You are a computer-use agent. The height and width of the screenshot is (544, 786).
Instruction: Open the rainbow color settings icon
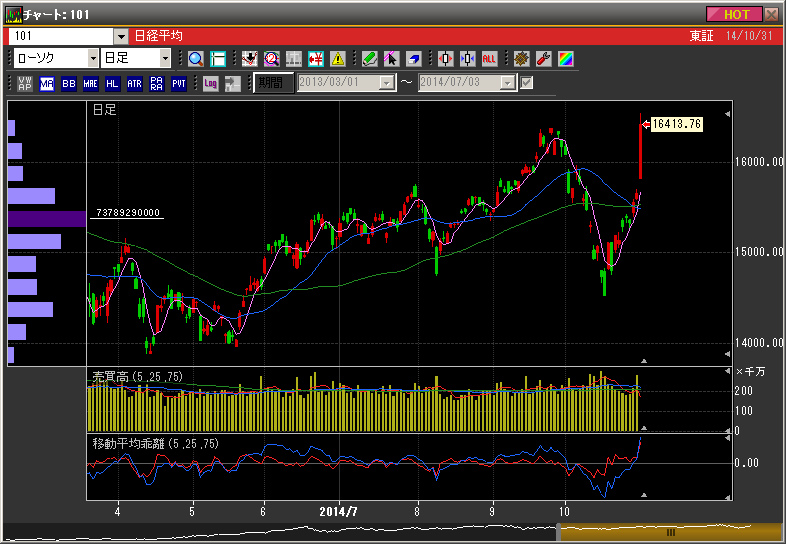point(566,59)
